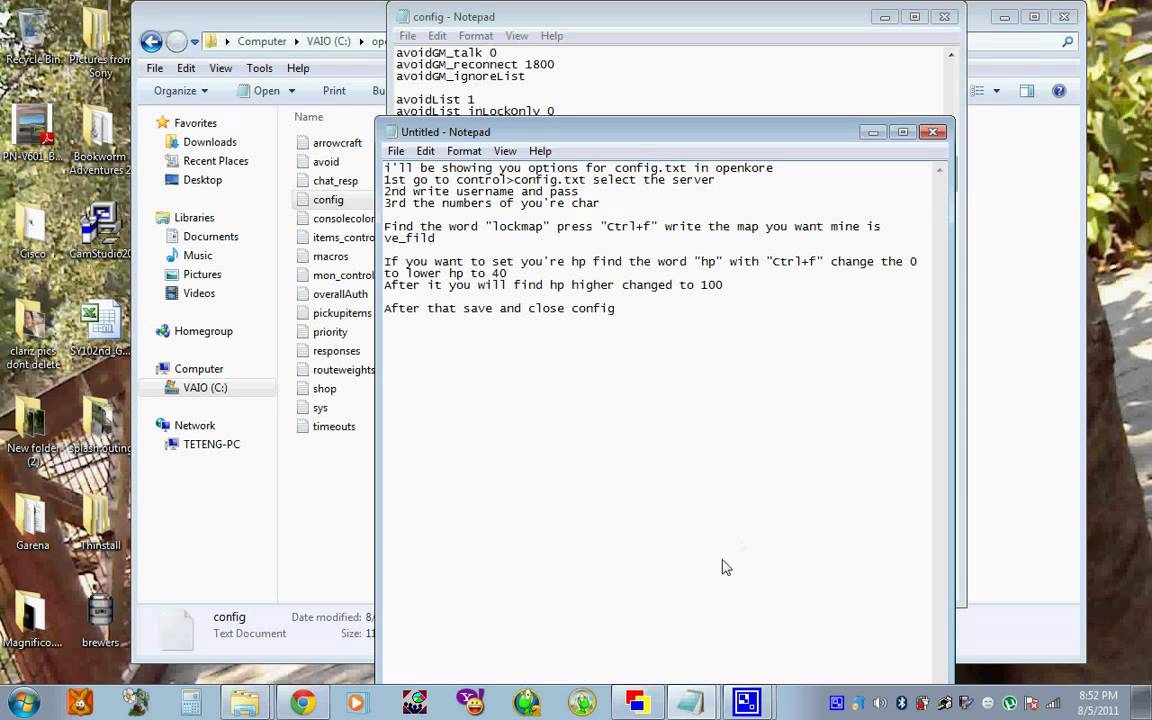Expand the VAIO (C:) breadcrumb arrow
Image resolution: width=1152 pixels, height=720 pixels.
point(362,41)
